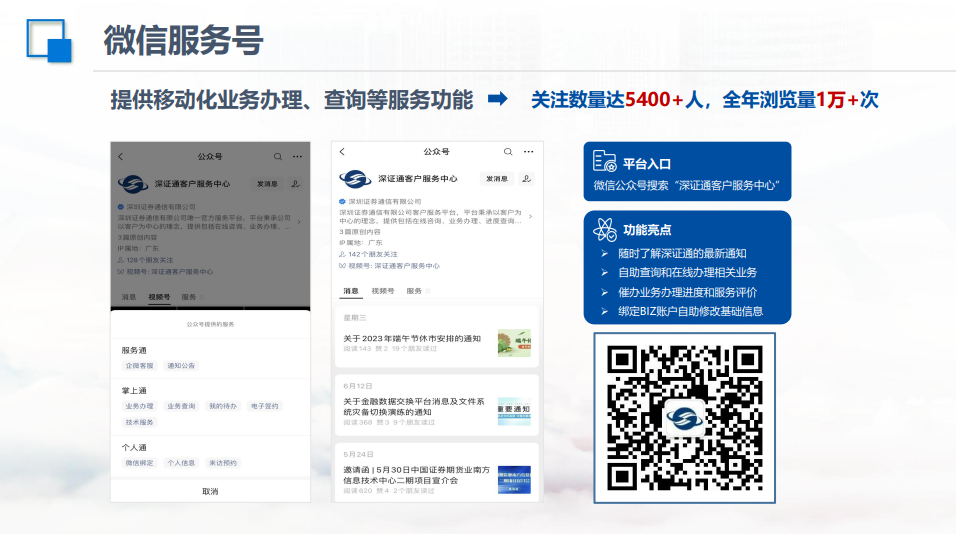Select 消息 tab in right phone screenshot
The width and height of the screenshot is (956, 534).
tap(351, 291)
